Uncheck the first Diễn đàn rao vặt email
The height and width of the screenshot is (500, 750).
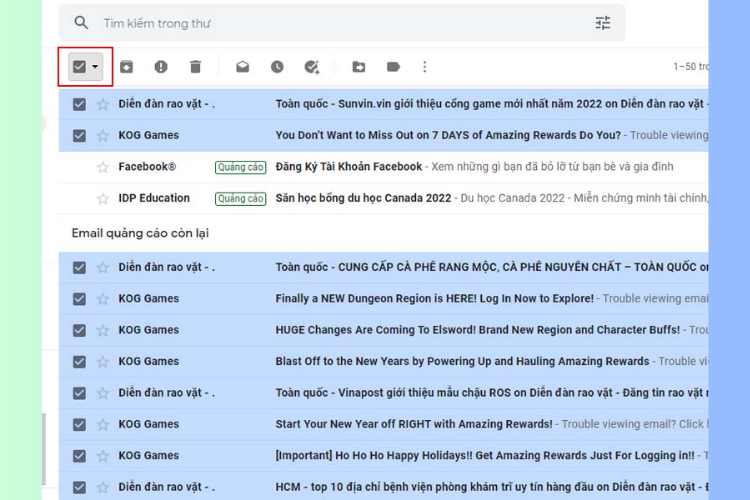(x=79, y=104)
